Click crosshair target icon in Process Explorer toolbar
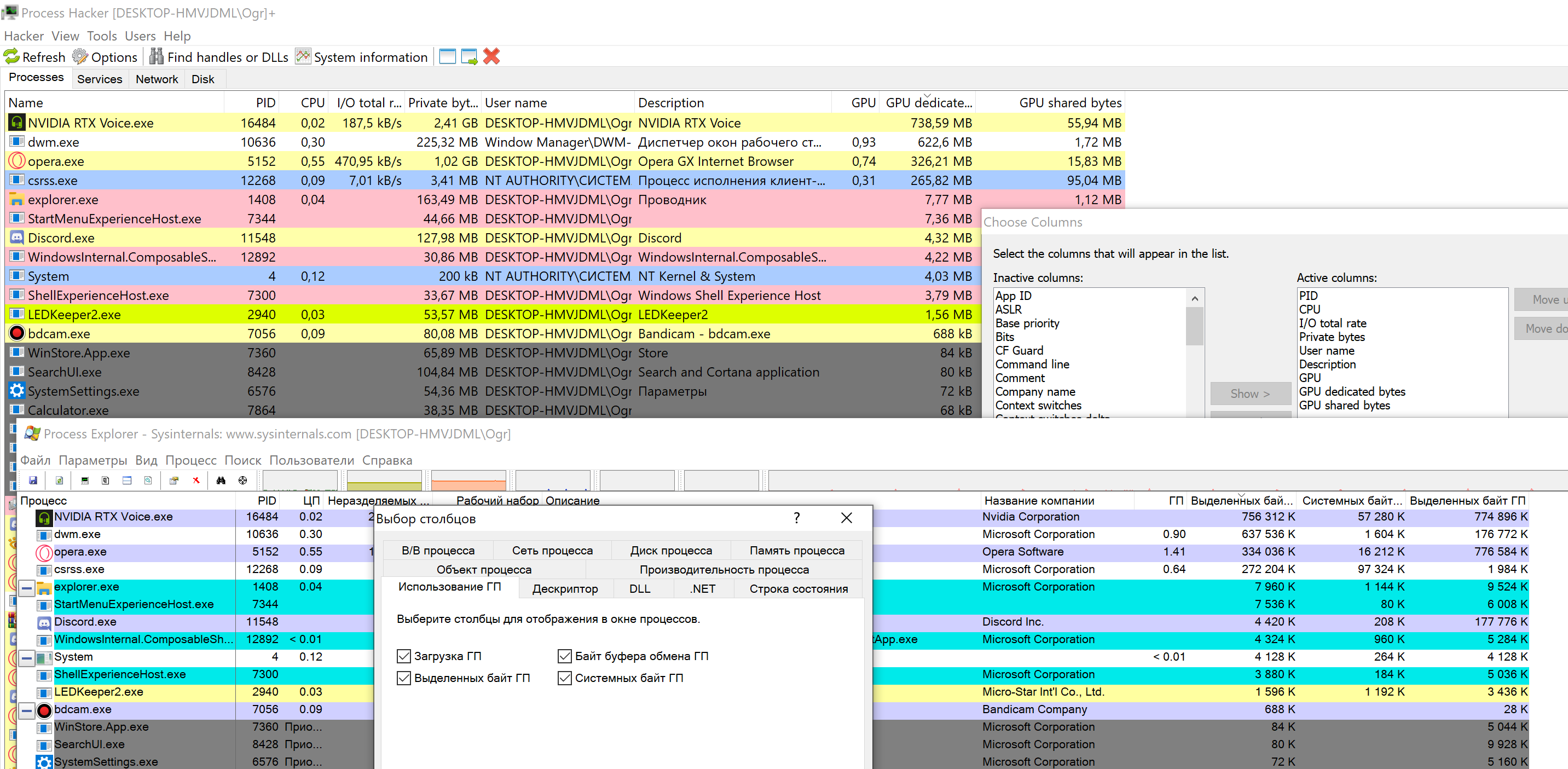This screenshot has width=1568, height=769. click(243, 481)
